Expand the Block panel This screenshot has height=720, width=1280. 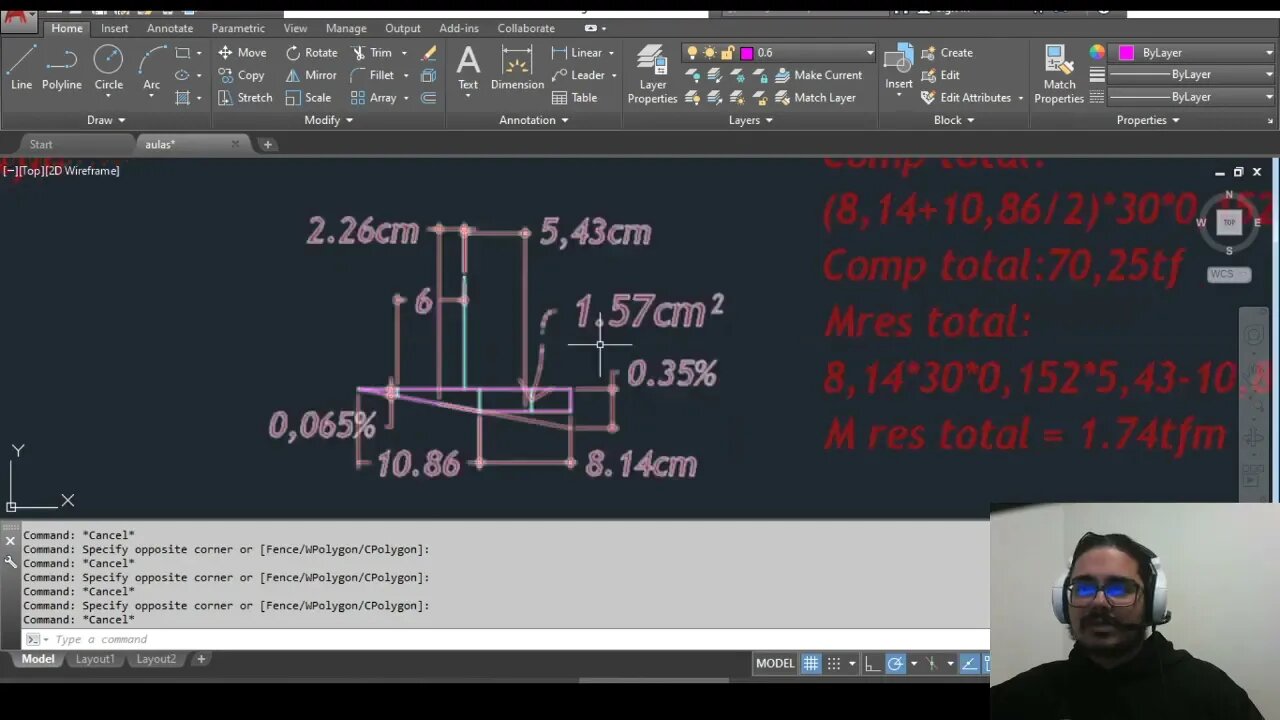(x=954, y=120)
